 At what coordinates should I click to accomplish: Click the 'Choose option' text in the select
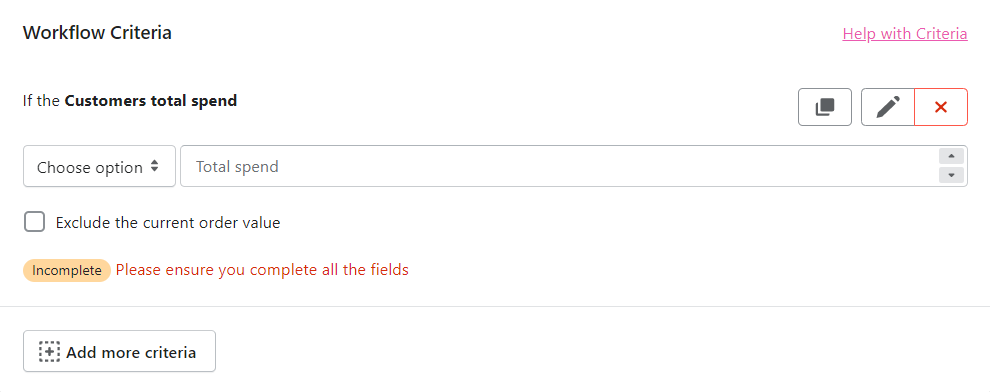click(90, 168)
